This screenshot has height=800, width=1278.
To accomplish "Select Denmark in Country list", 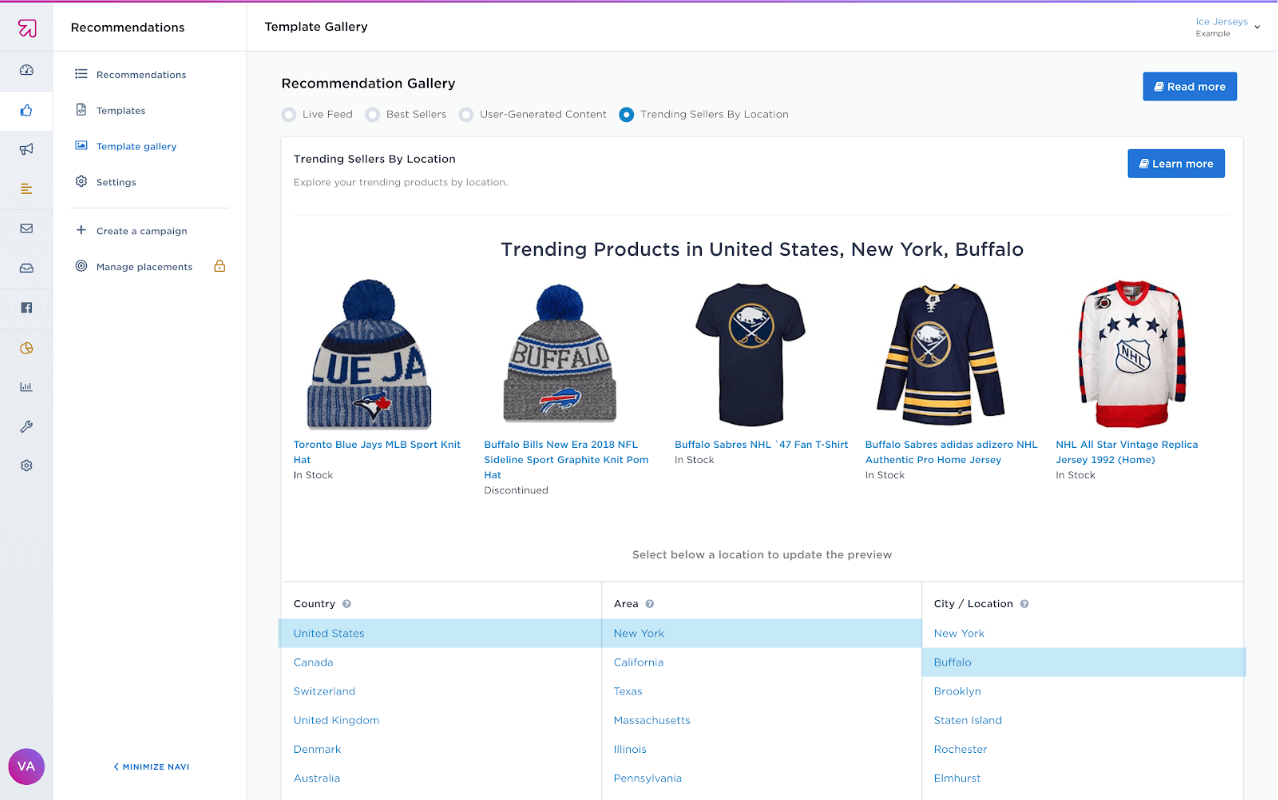I will 317,750.
